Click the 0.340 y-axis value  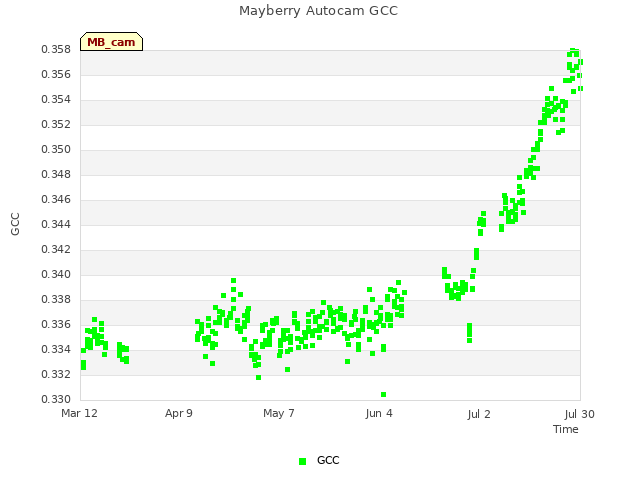coord(56,275)
